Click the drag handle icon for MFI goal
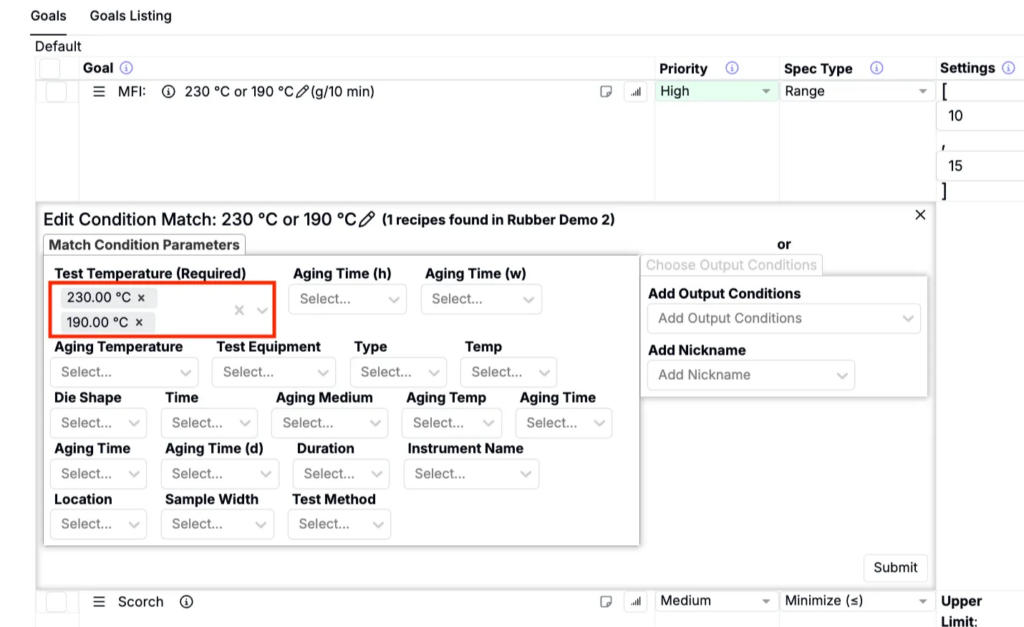The width and height of the screenshot is (1024, 627). point(99,92)
